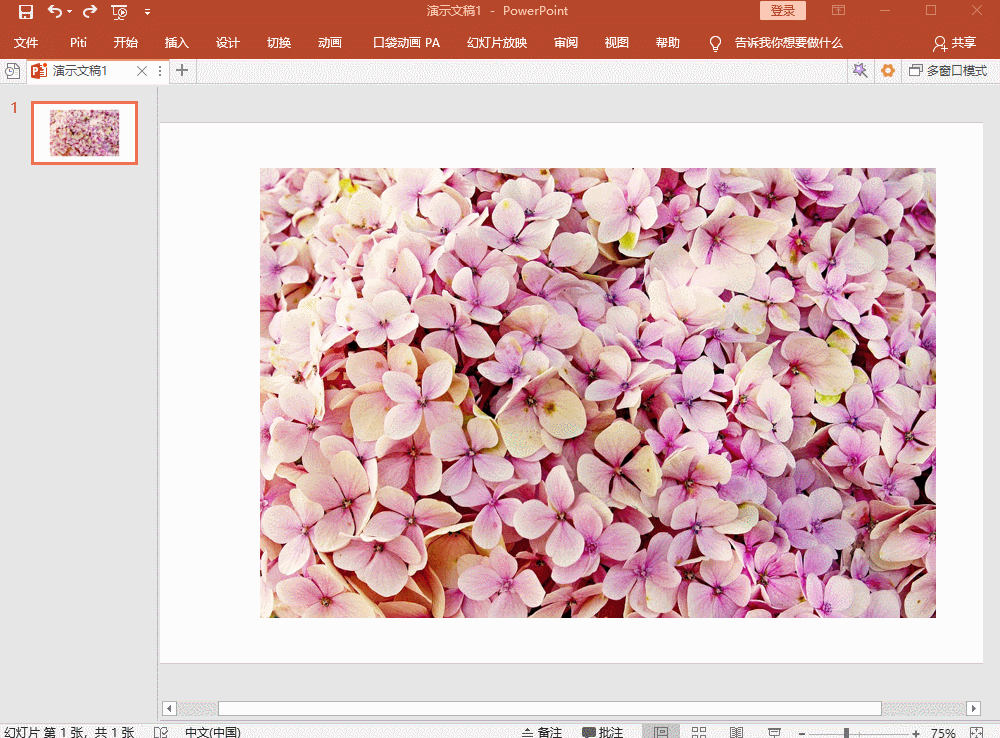Switch to slide sorter view icon

699,733
